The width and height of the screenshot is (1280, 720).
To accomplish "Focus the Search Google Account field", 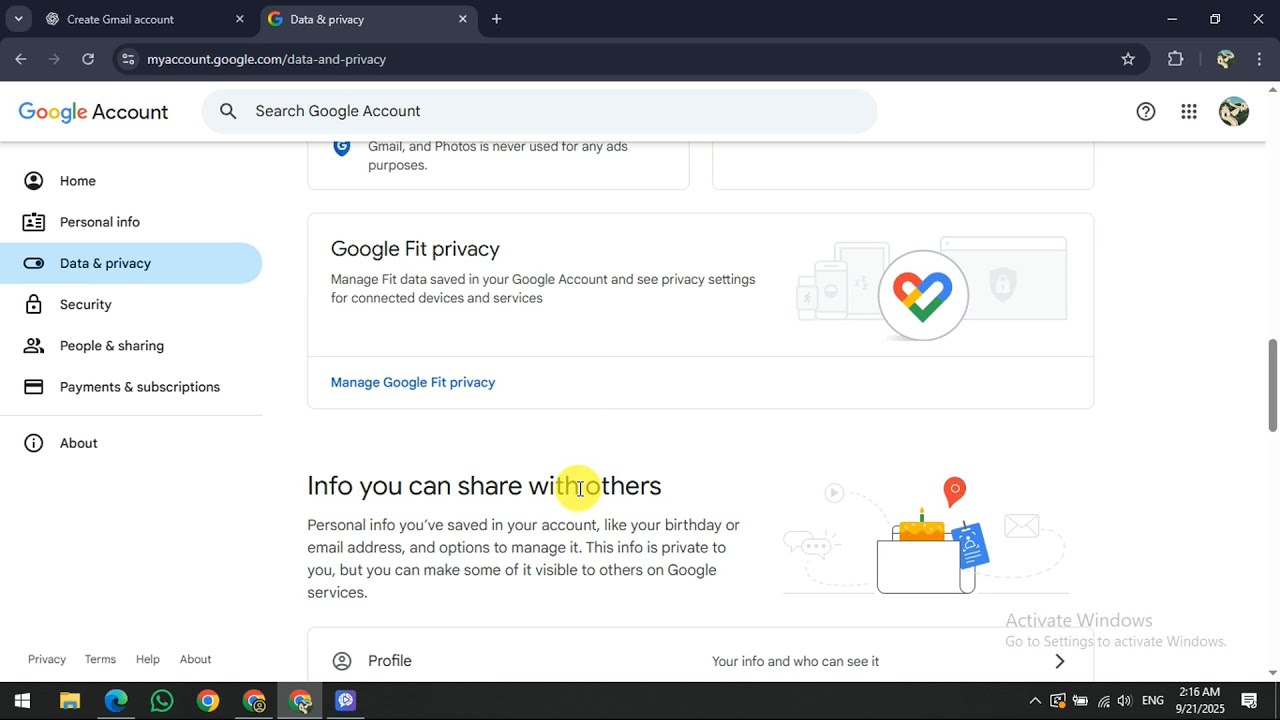I will [539, 111].
